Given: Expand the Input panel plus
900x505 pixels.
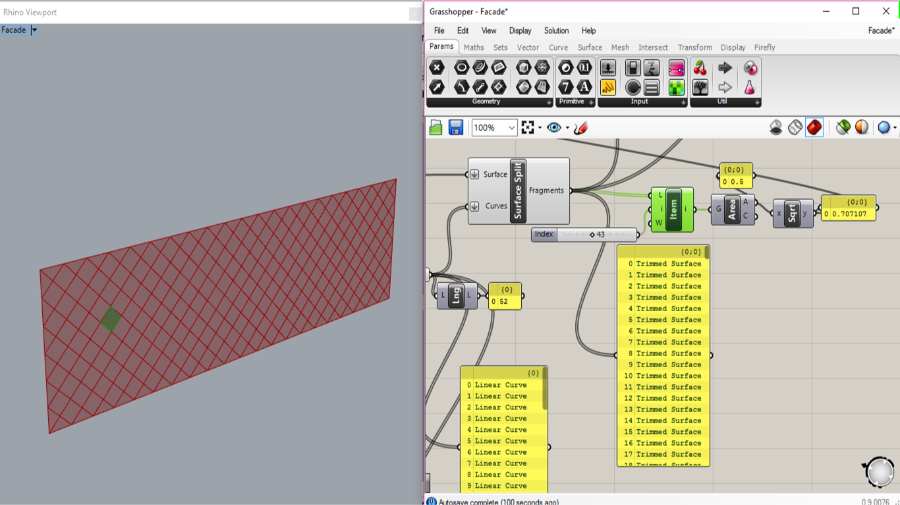Looking at the screenshot, I should tap(683, 102).
